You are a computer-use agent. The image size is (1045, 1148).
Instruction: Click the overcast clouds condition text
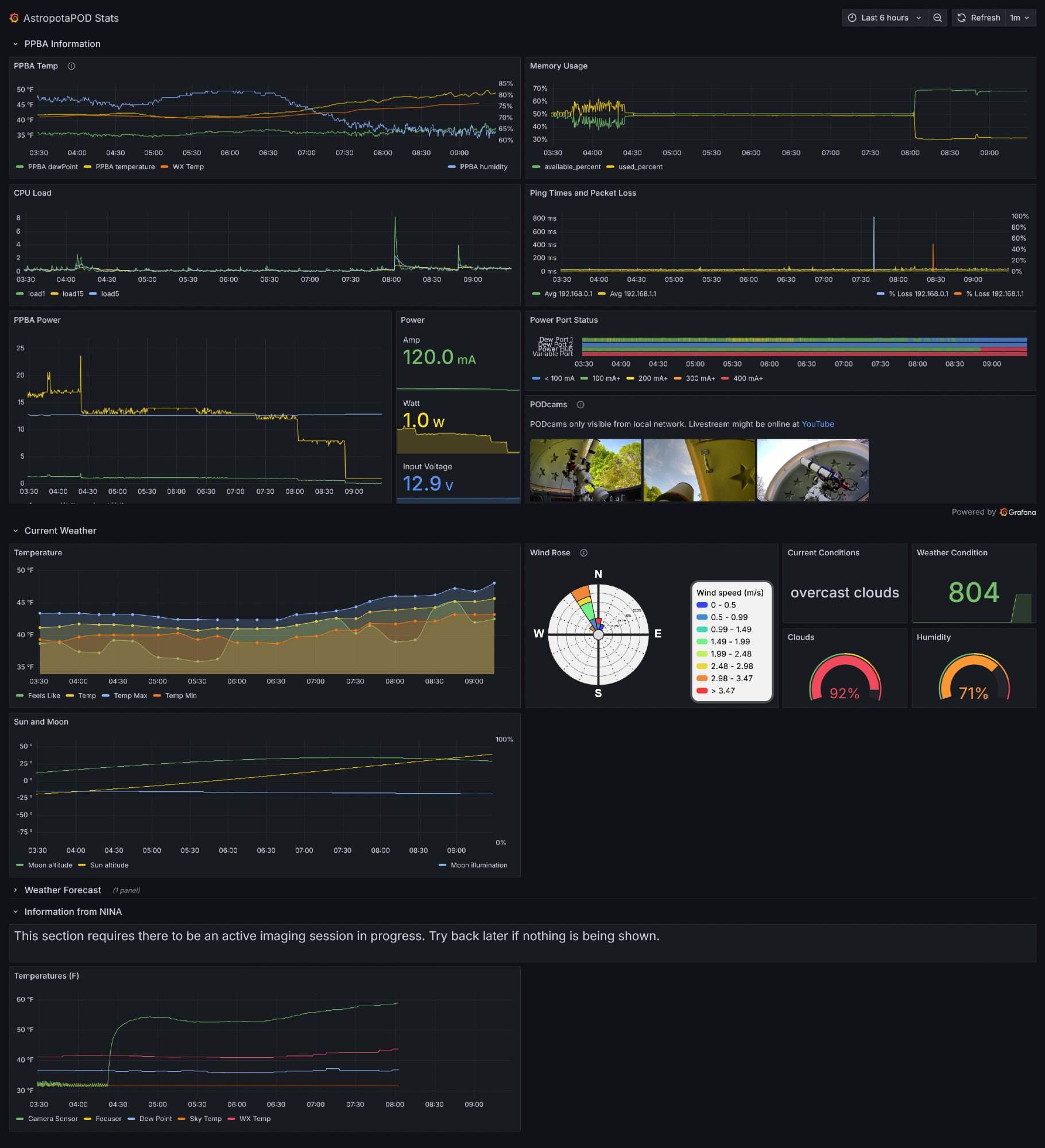pyautogui.click(x=845, y=593)
